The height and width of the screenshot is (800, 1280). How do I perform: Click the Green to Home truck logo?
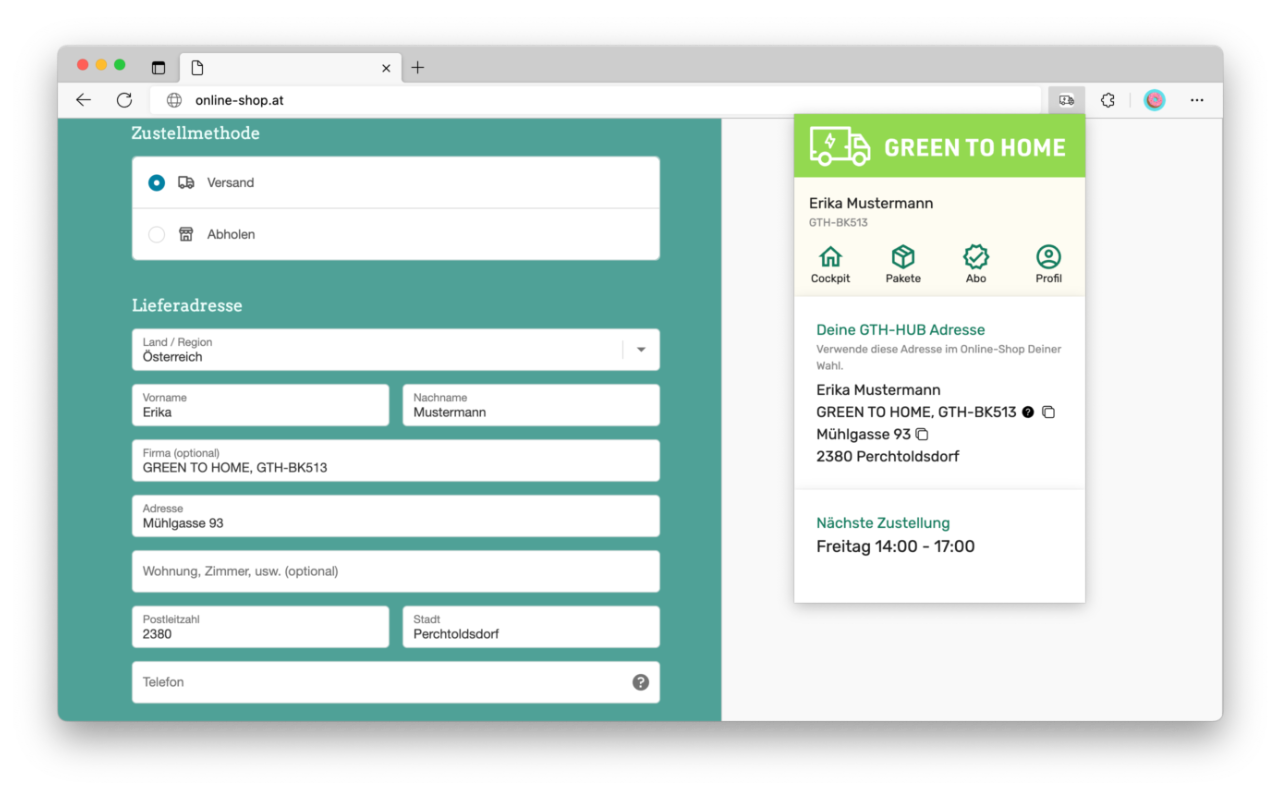pyautogui.click(x=840, y=146)
